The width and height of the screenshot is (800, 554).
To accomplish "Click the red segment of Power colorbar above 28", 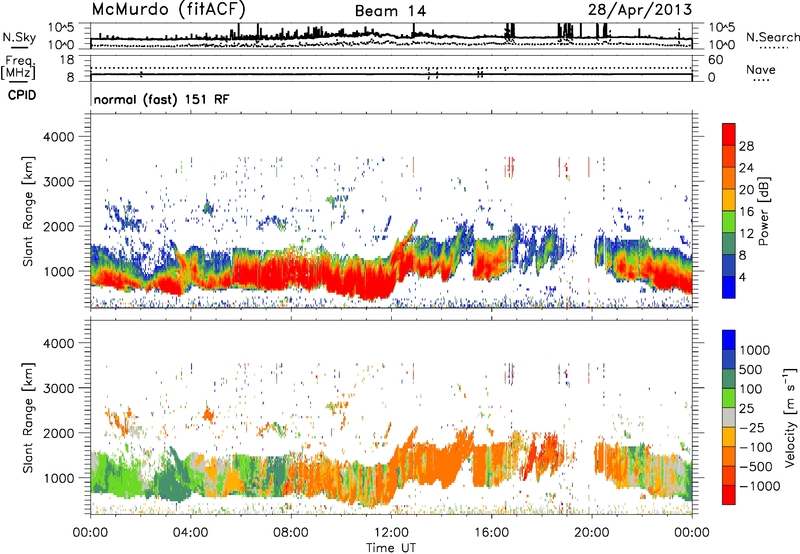I will click(x=729, y=134).
